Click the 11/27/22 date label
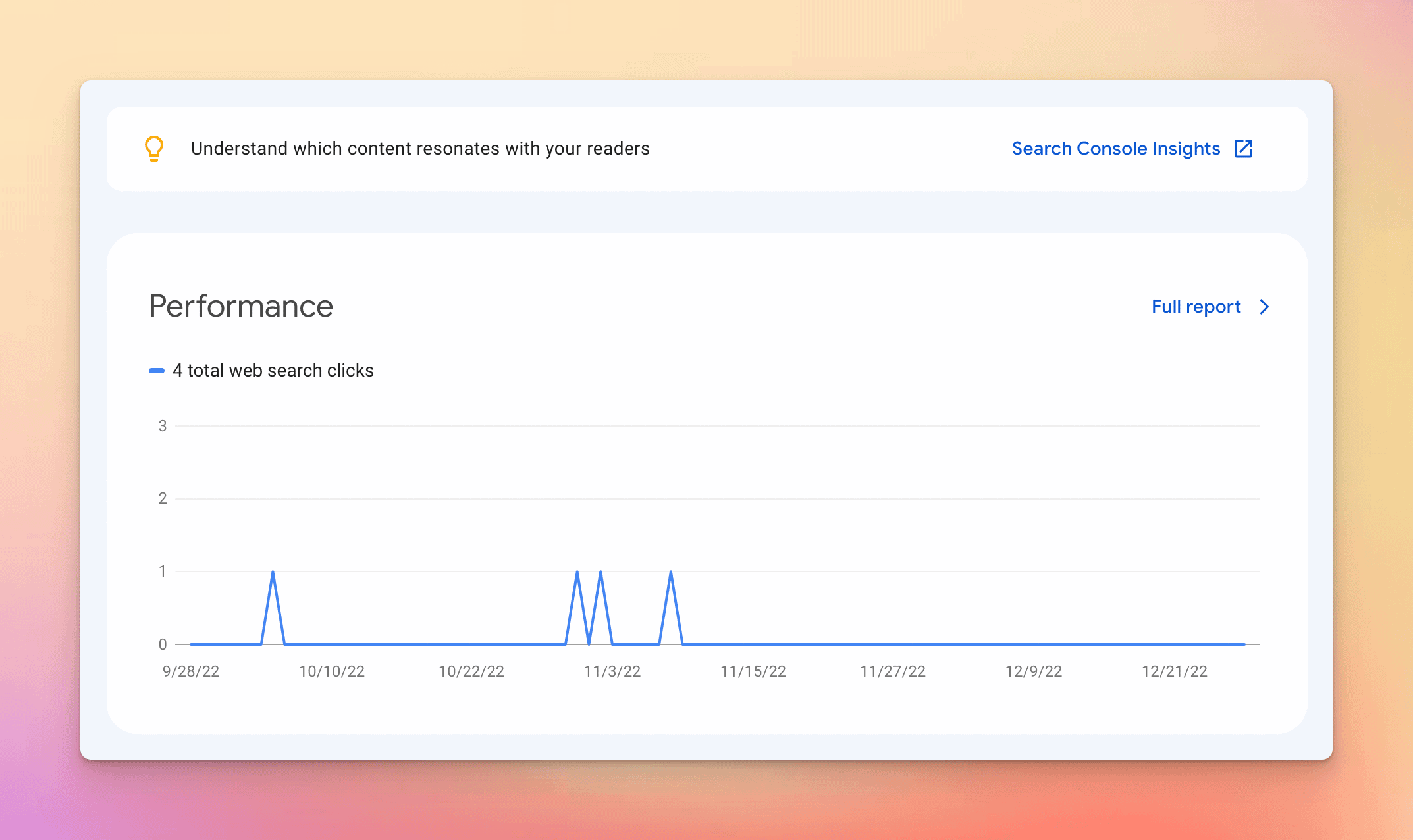Image resolution: width=1413 pixels, height=840 pixels. point(893,671)
